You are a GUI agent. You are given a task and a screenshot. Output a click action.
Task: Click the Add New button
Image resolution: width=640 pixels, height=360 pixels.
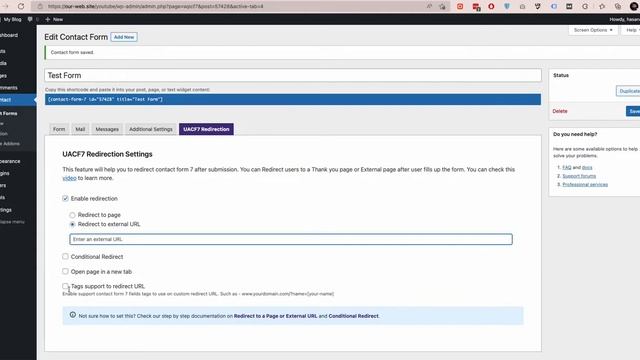point(124,37)
